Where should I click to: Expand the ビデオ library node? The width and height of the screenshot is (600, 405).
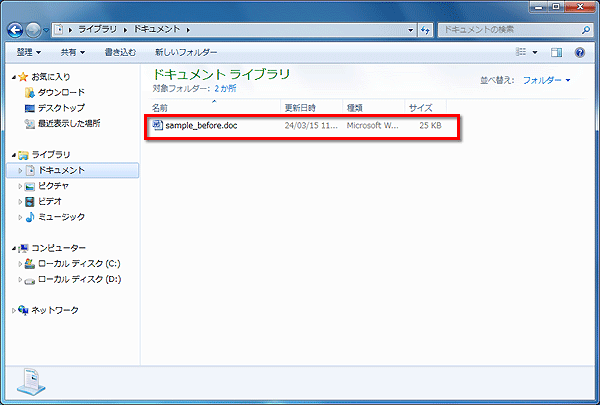[20, 202]
